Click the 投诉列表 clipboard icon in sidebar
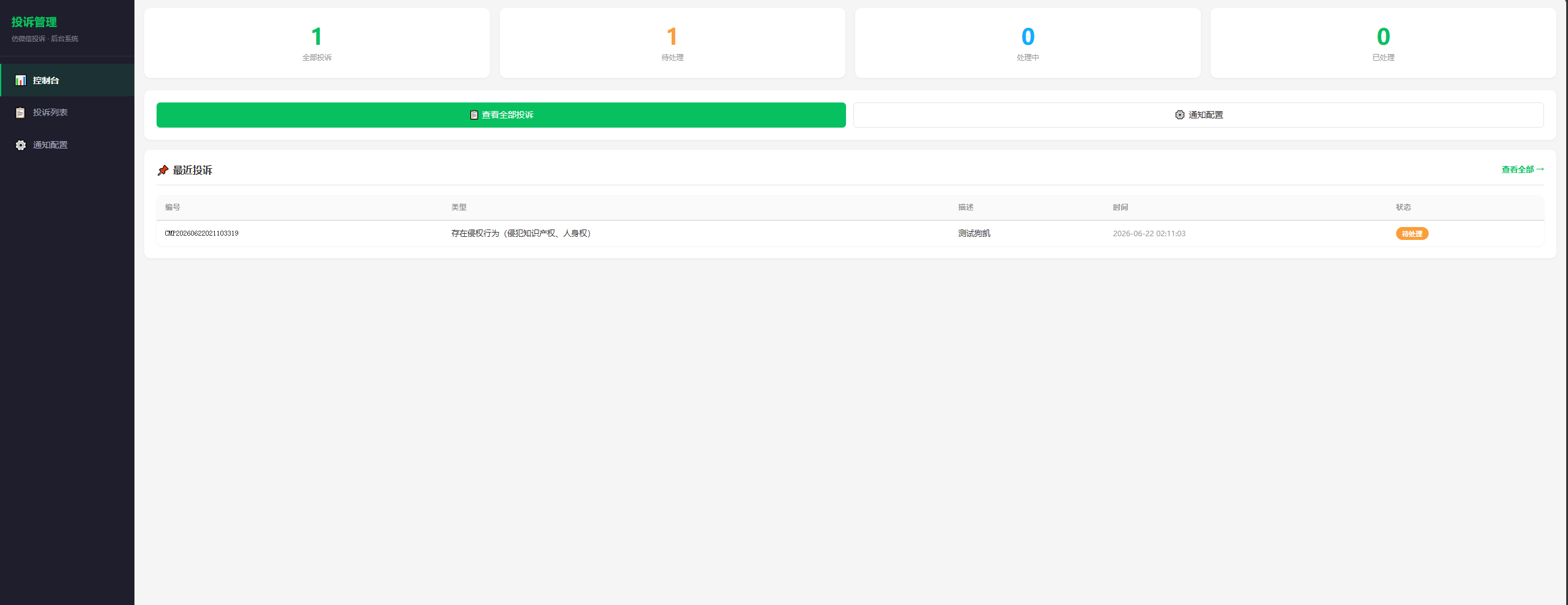This screenshot has height=605, width=1568. (x=20, y=113)
